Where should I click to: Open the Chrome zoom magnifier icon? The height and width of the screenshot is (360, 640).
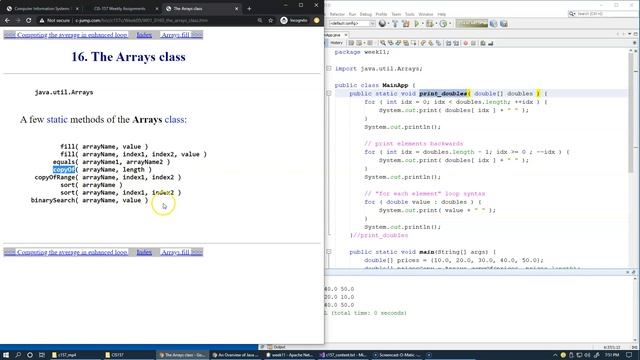click(x=260, y=20)
